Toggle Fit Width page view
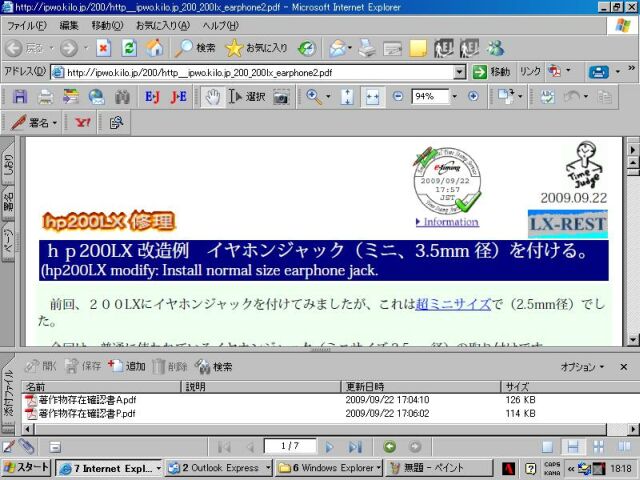The width and height of the screenshot is (640, 480). [372, 97]
